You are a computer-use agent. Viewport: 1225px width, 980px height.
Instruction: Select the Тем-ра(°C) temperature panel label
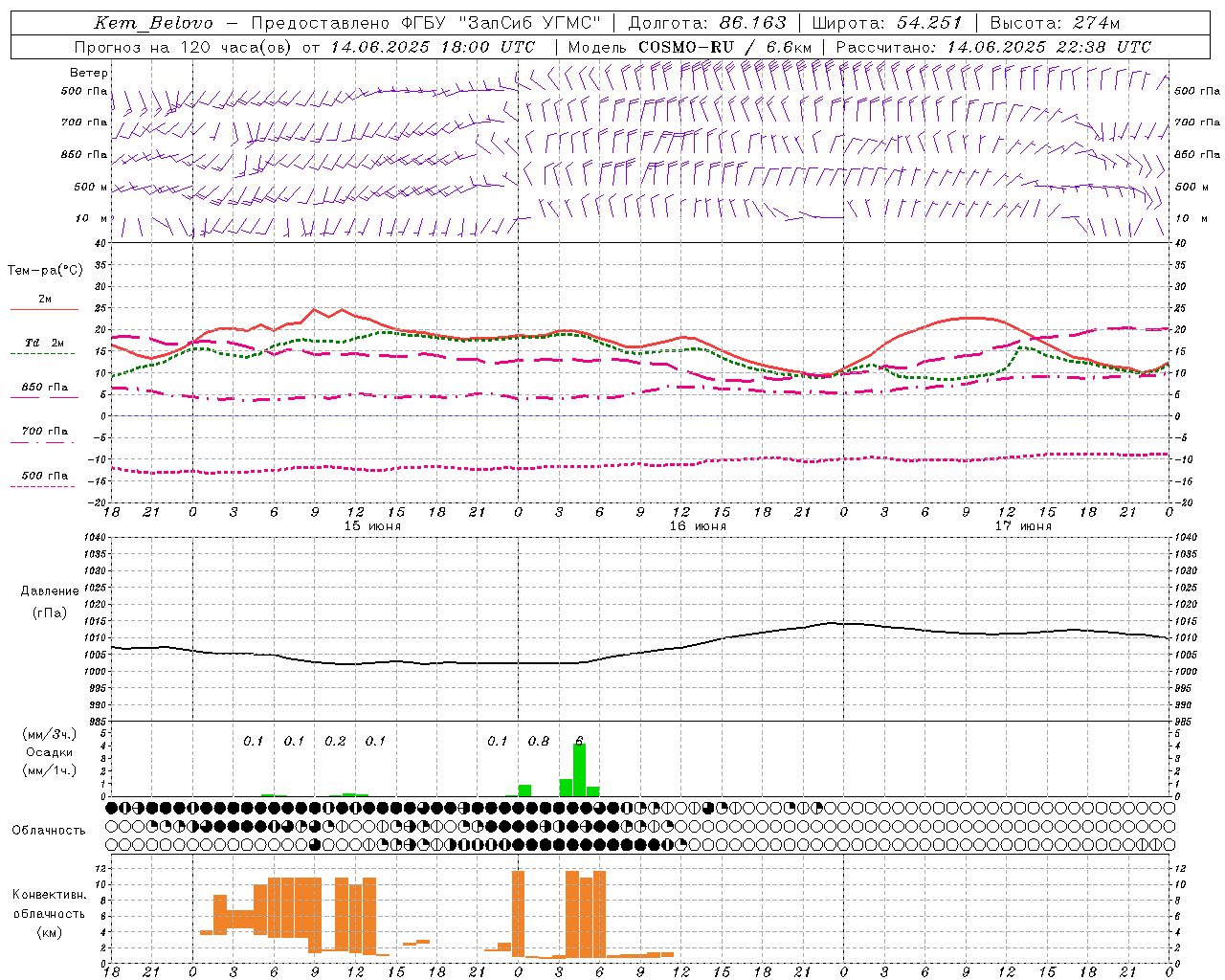point(45,271)
